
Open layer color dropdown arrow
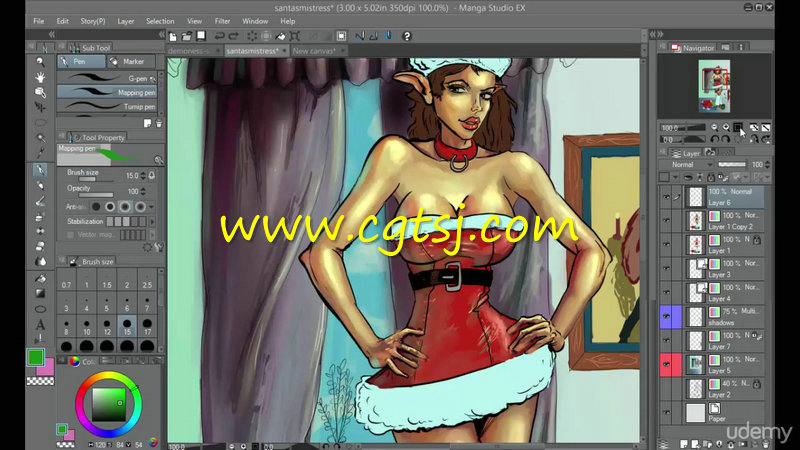tap(676, 178)
